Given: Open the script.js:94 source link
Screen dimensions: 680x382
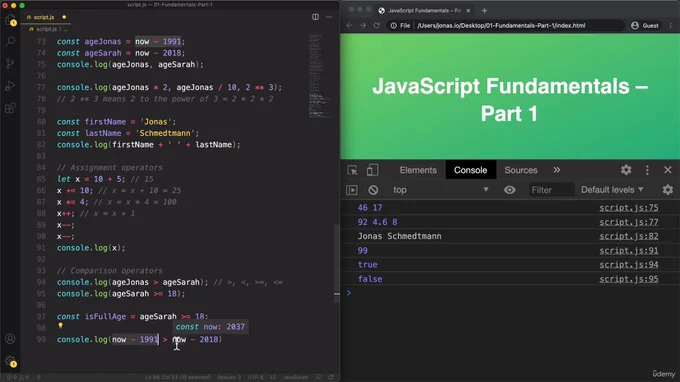Looking at the screenshot, I should click(629, 264).
